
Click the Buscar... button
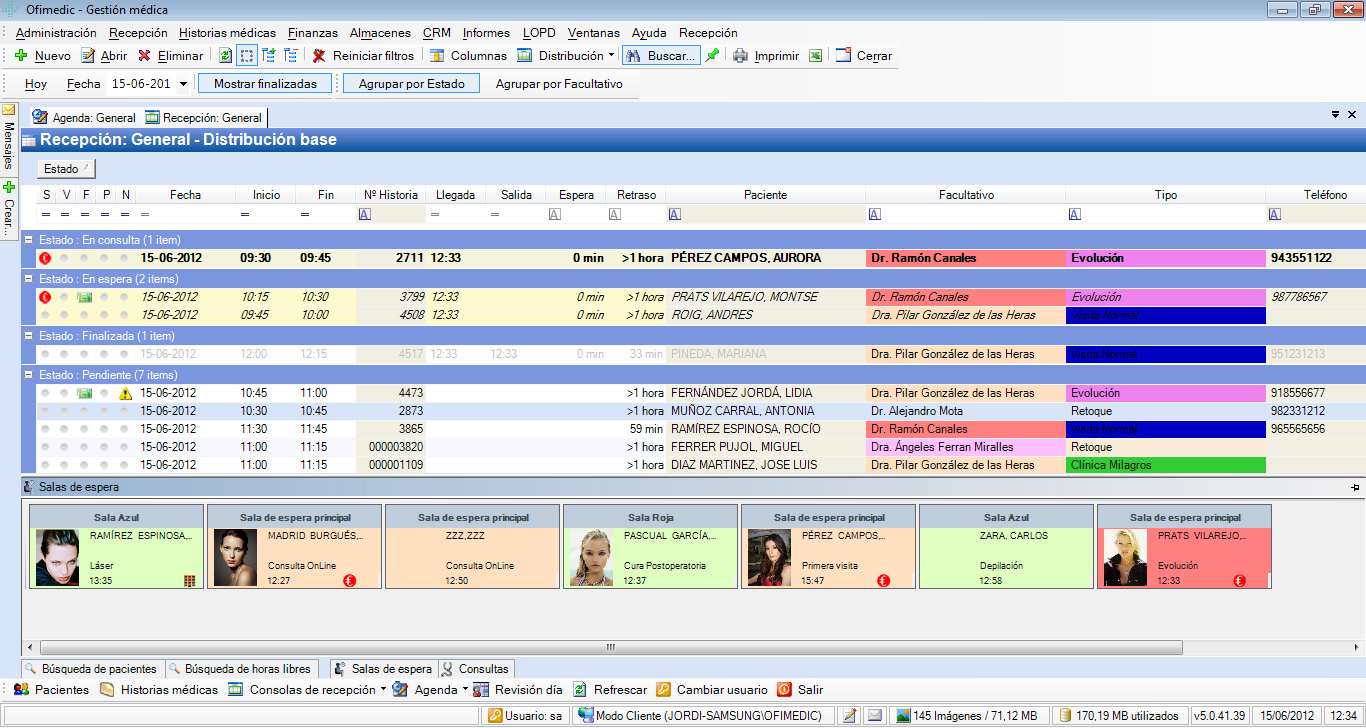661,56
